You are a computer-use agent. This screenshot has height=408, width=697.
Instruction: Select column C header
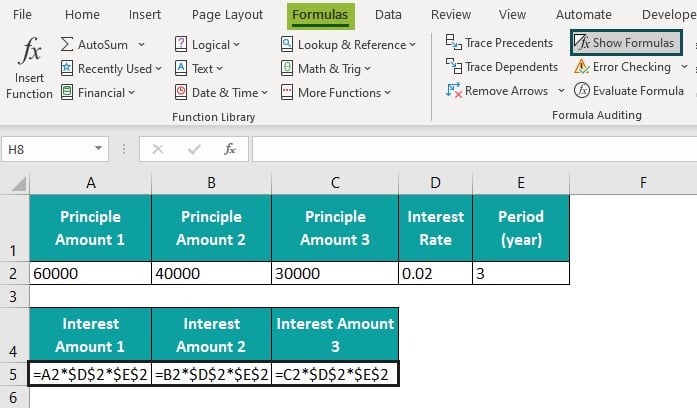pos(335,183)
